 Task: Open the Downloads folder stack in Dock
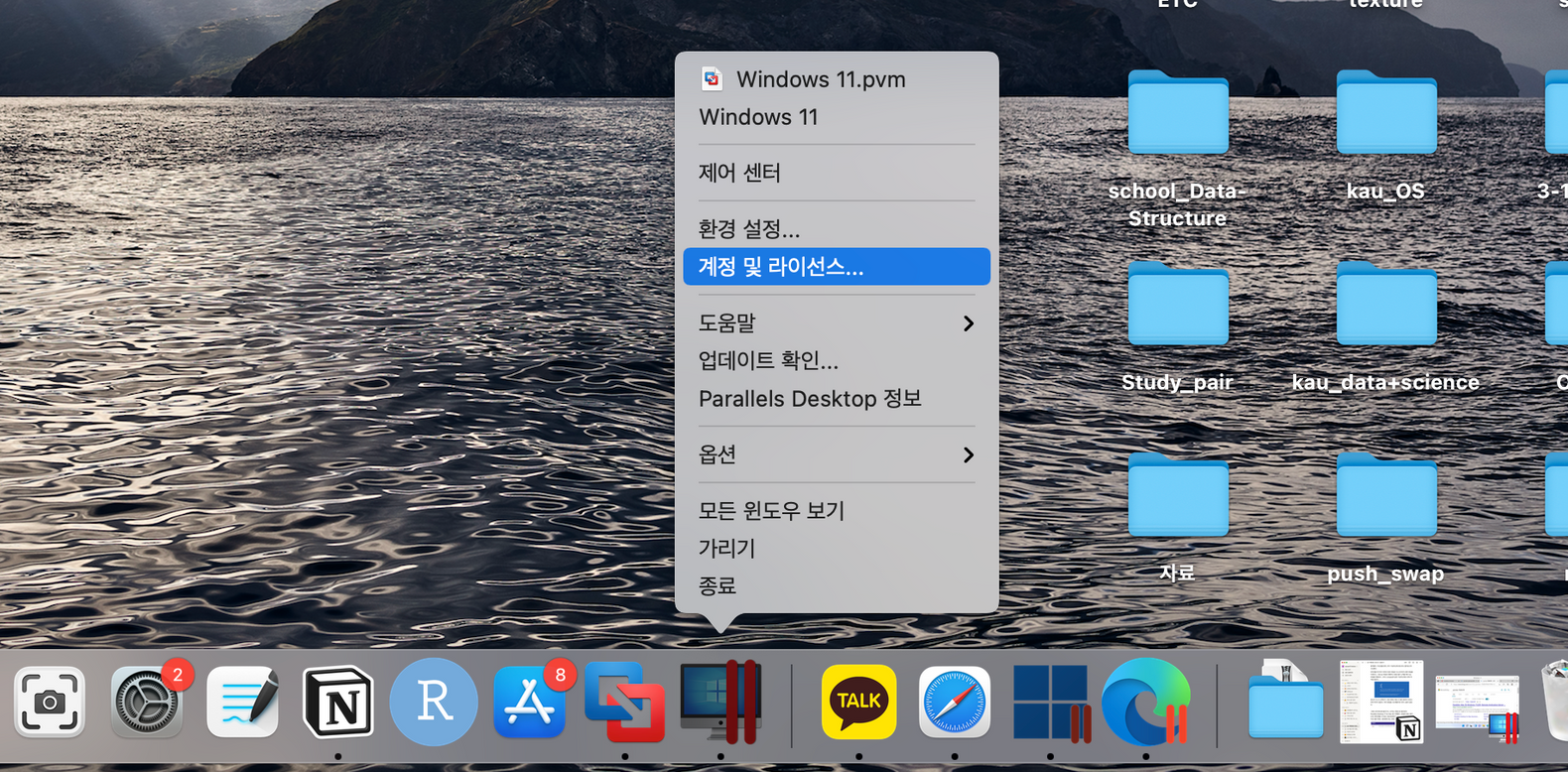[x=1285, y=701]
